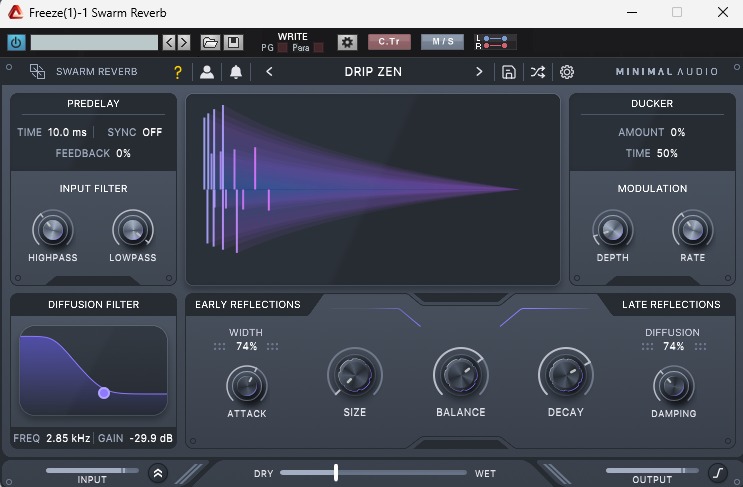Click the handle right of width 74%
Screen dimensions: 743x487
(x=272, y=347)
